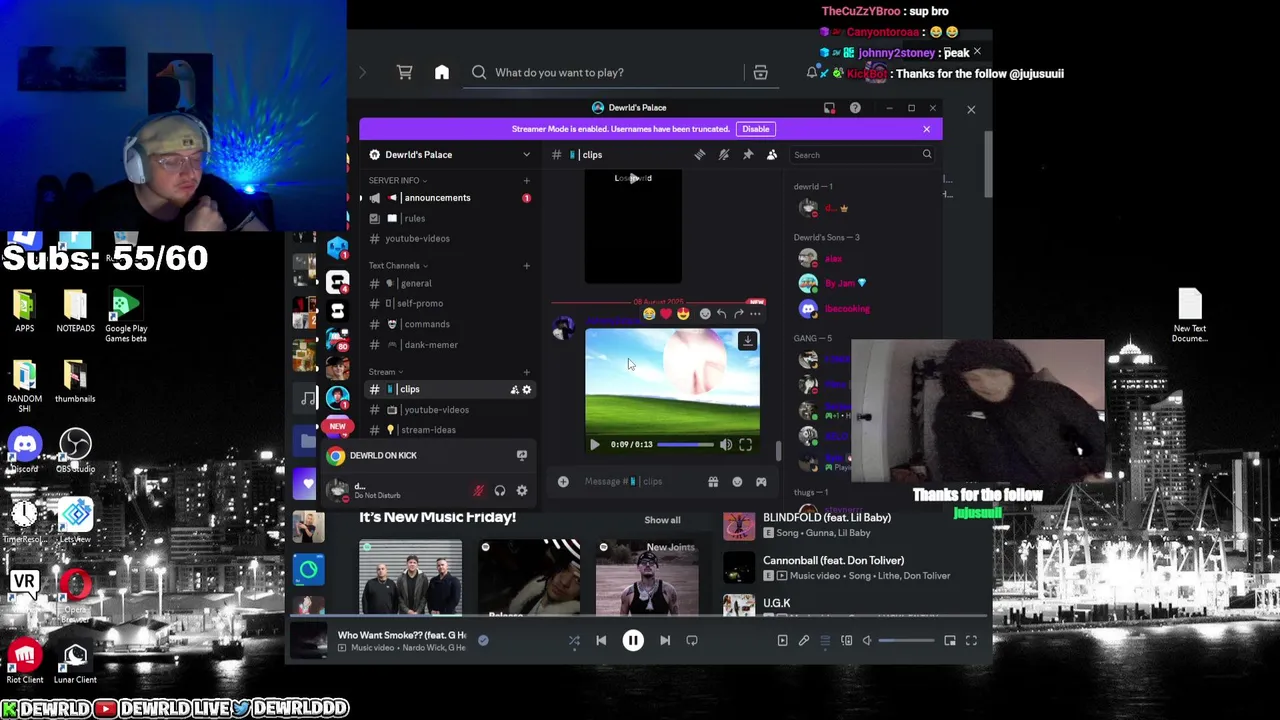Open the screen share icon beside DEWRLD ON KICK
The width and height of the screenshot is (1280, 720).
pyautogui.click(x=521, y=456)
